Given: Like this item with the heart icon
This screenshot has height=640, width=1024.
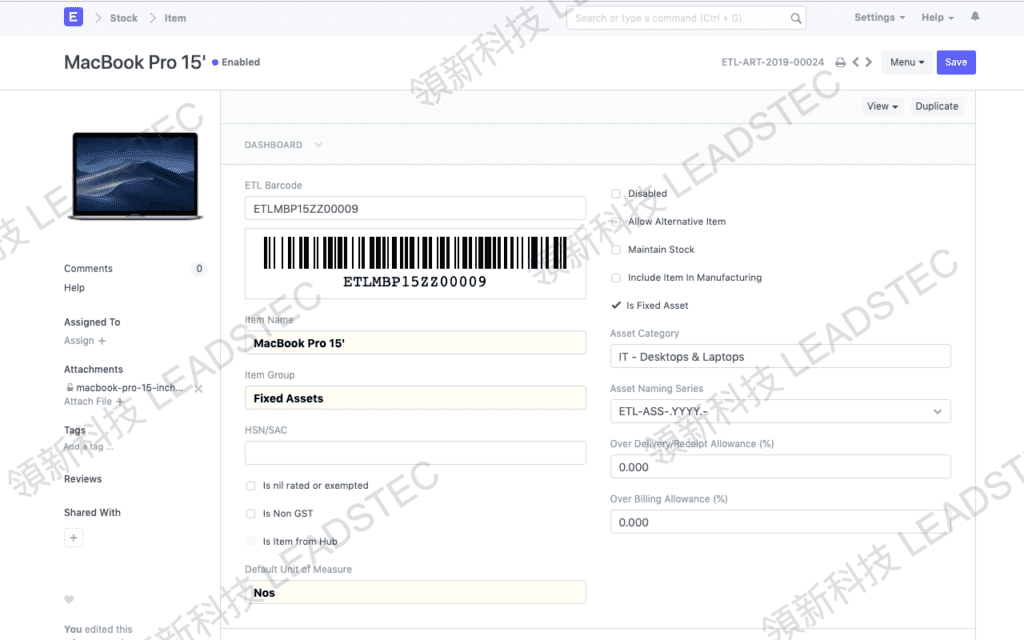Looking at the screenshot, I should click(x=68, y=599).
